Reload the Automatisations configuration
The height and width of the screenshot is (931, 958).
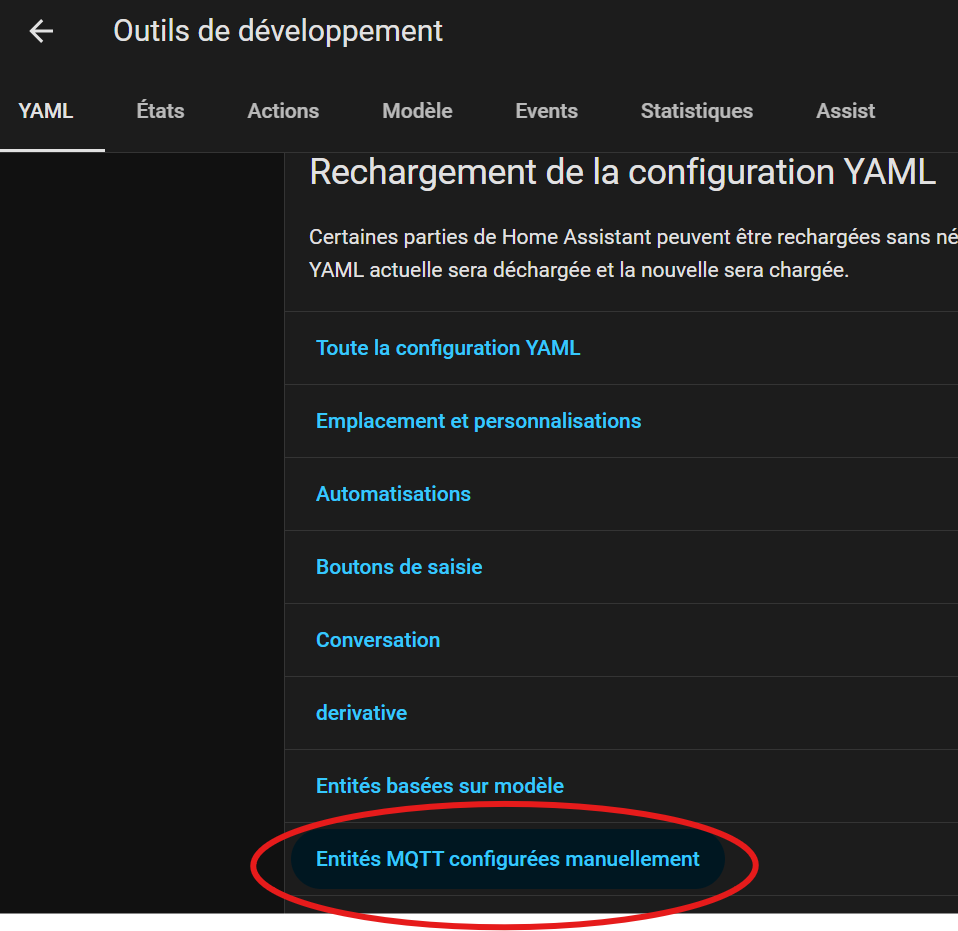pos(393,494)
